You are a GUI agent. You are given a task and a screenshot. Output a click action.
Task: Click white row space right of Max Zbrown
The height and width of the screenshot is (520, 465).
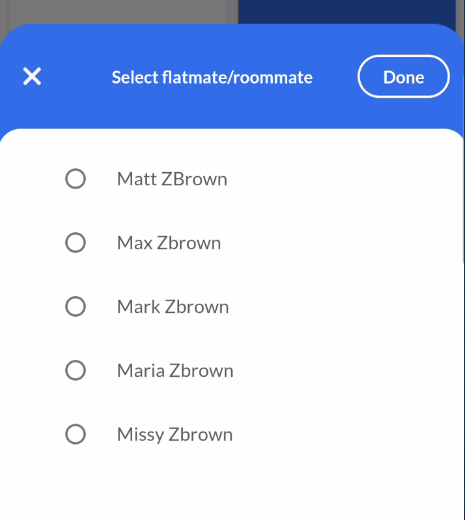[x=340, y=243]
